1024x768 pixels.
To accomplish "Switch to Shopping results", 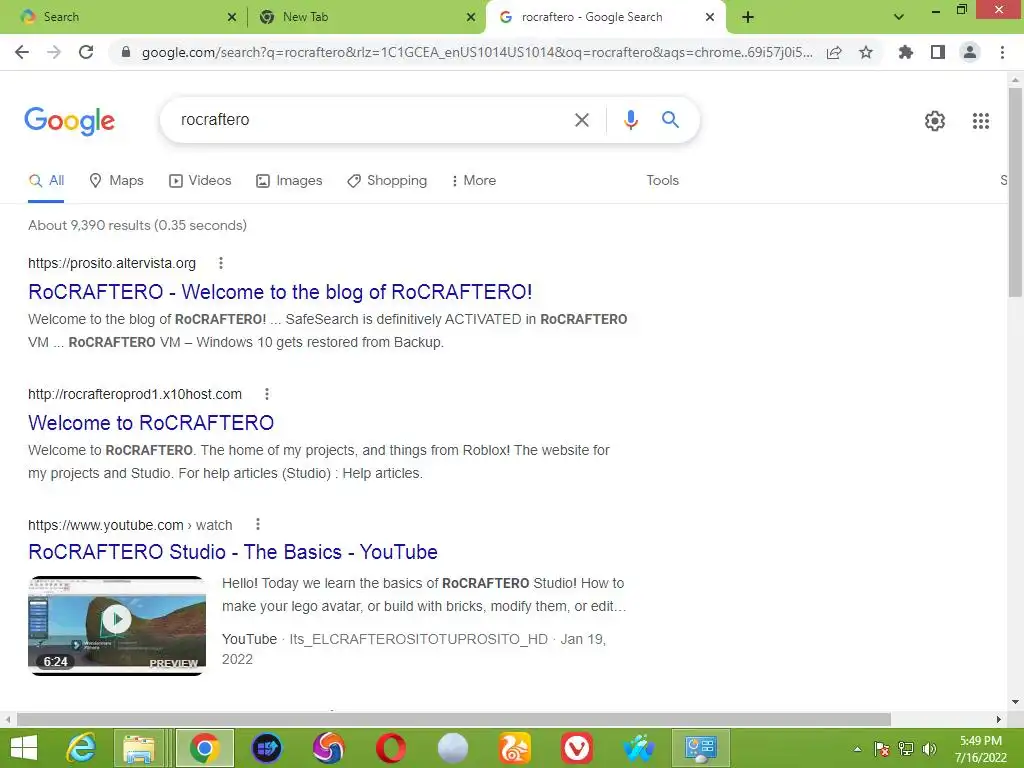I will 387,181.
